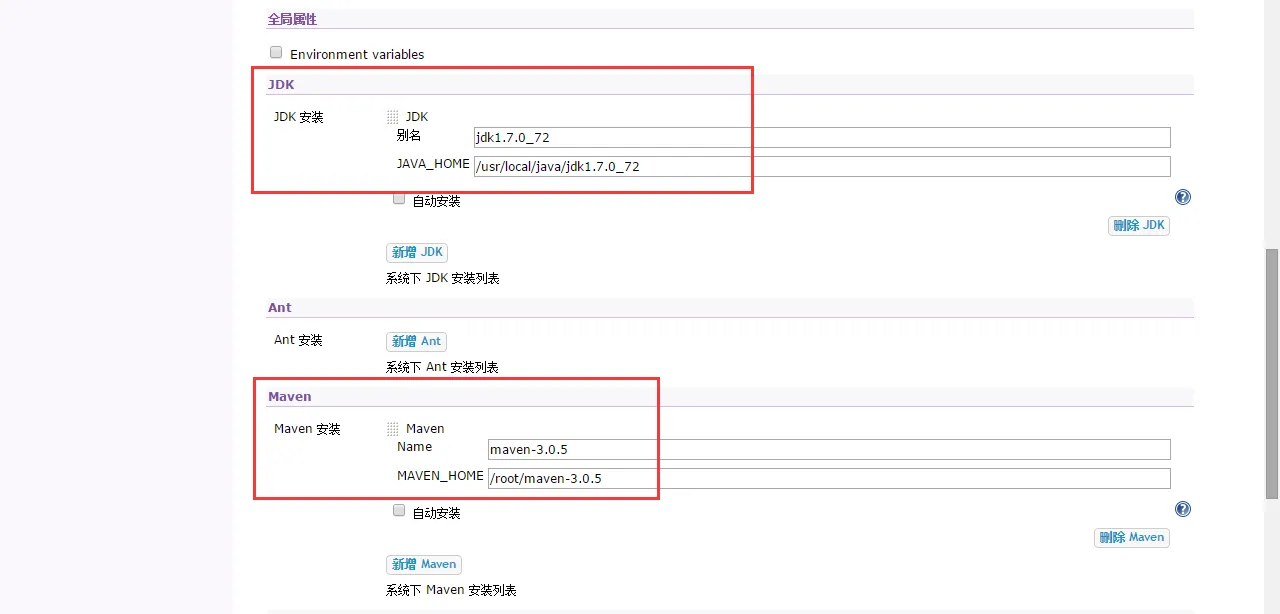
Task: Edit the Maven Name field
Action: click(x=829, y=449)
